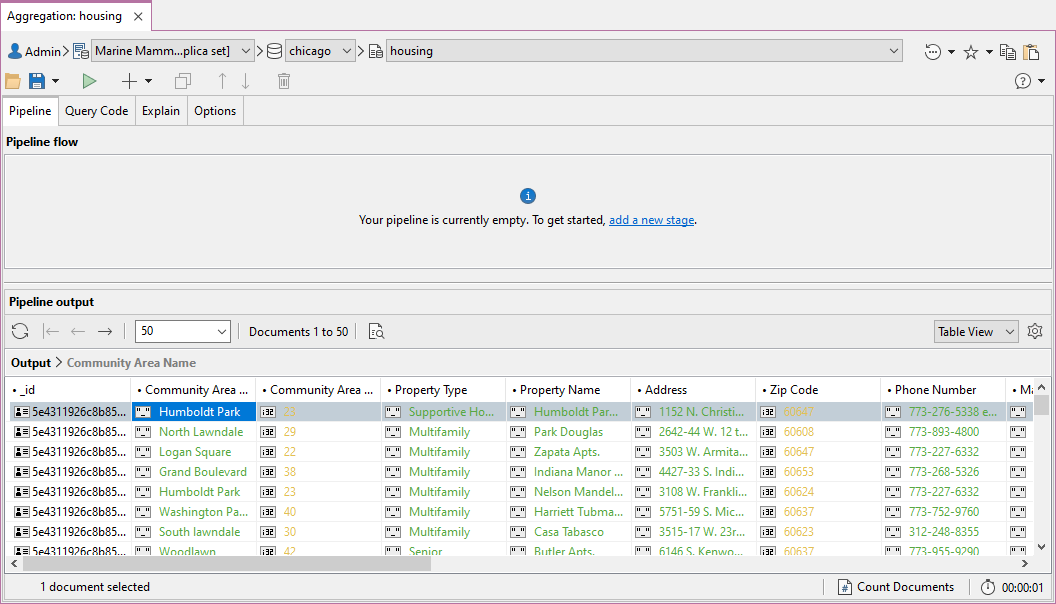Click the save pipeline floppy disk icon
This screenshot has width=1056, height=604.
point(37,81)
